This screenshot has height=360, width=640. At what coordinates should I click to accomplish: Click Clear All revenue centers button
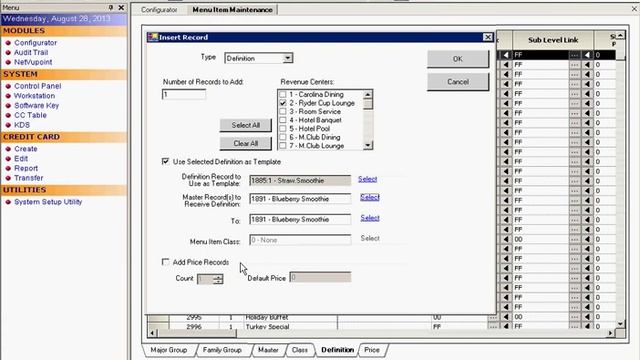[x=245, y=143]
